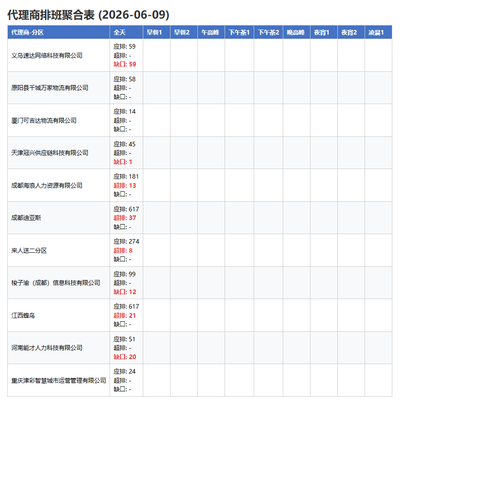Click the 晚高峰 column header
This screenshot has width=491, height=500.
297,32
